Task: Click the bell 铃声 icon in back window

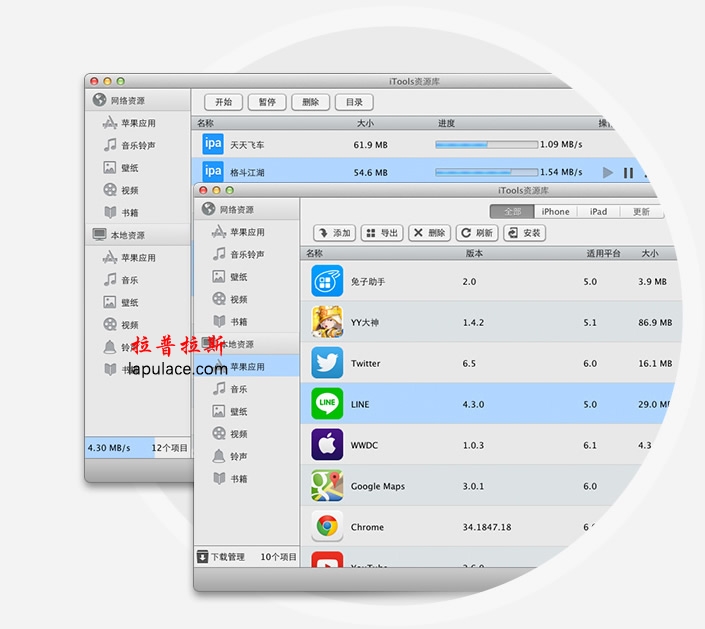Action: pos(110,347)
